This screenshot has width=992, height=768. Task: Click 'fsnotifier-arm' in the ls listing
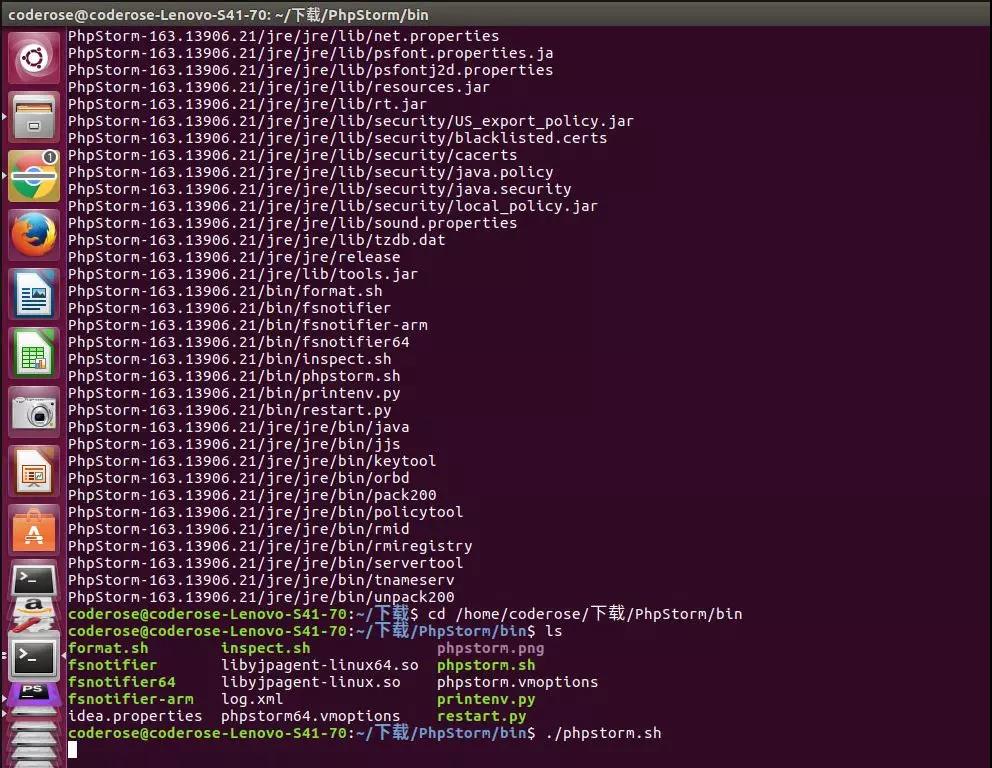[130, 699]
